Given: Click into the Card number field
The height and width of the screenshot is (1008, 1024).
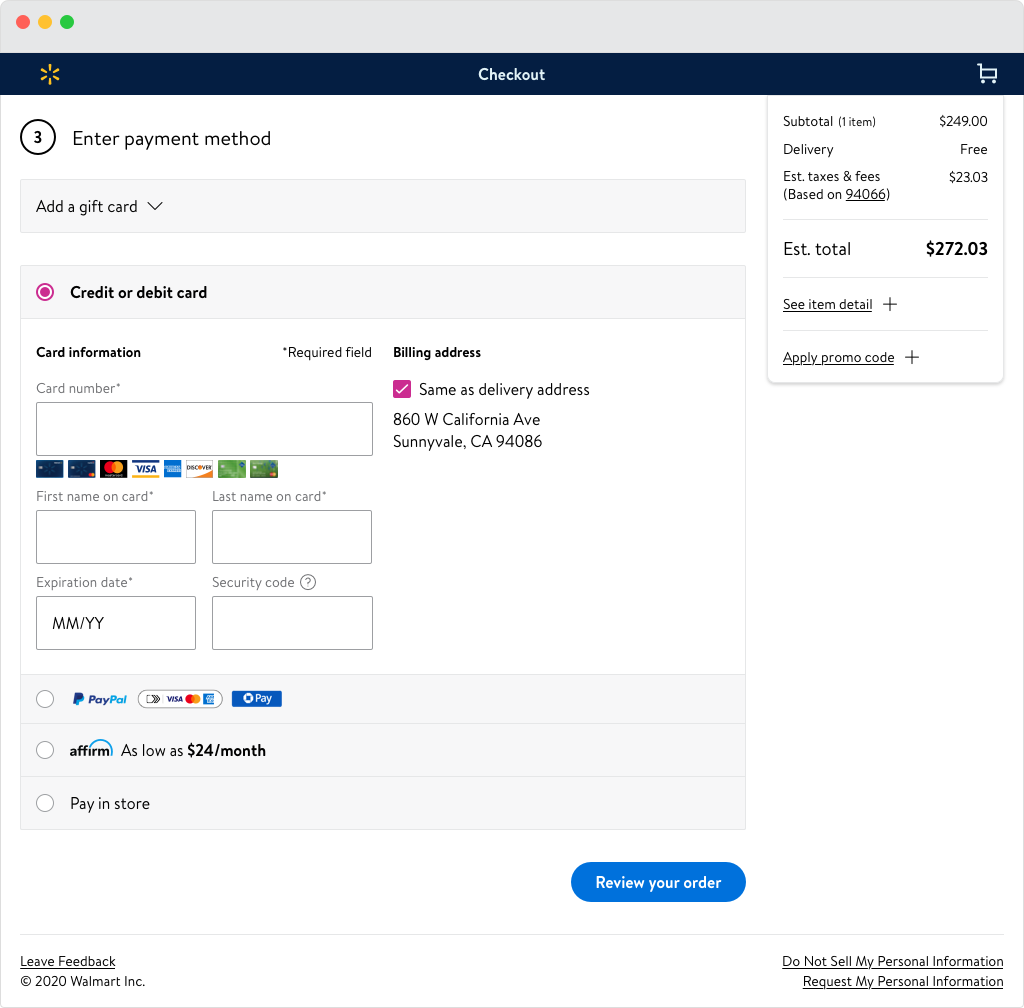Looking at the screenshot, I should (204, 429).
